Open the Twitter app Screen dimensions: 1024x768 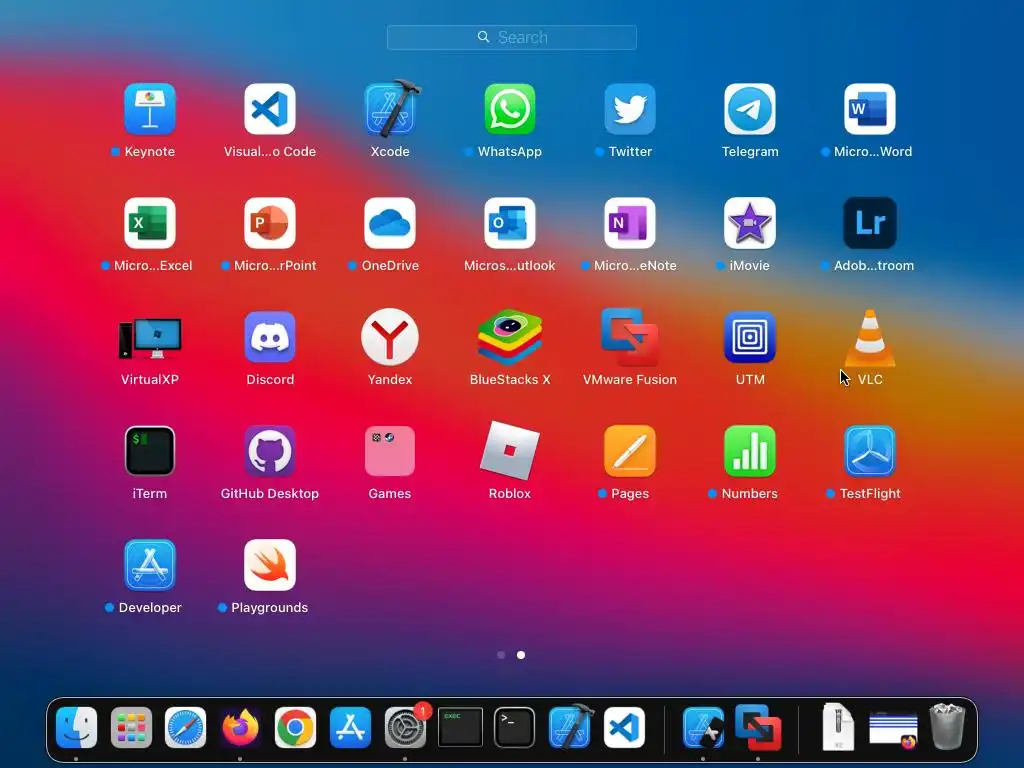(630, 108)
